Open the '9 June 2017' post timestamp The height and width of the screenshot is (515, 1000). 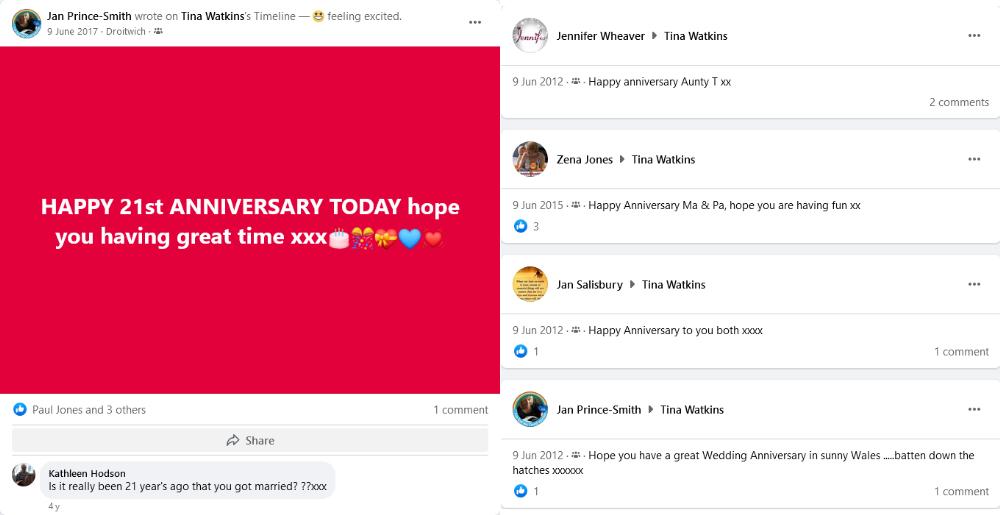pyautogui.click(x=73, y=32)
